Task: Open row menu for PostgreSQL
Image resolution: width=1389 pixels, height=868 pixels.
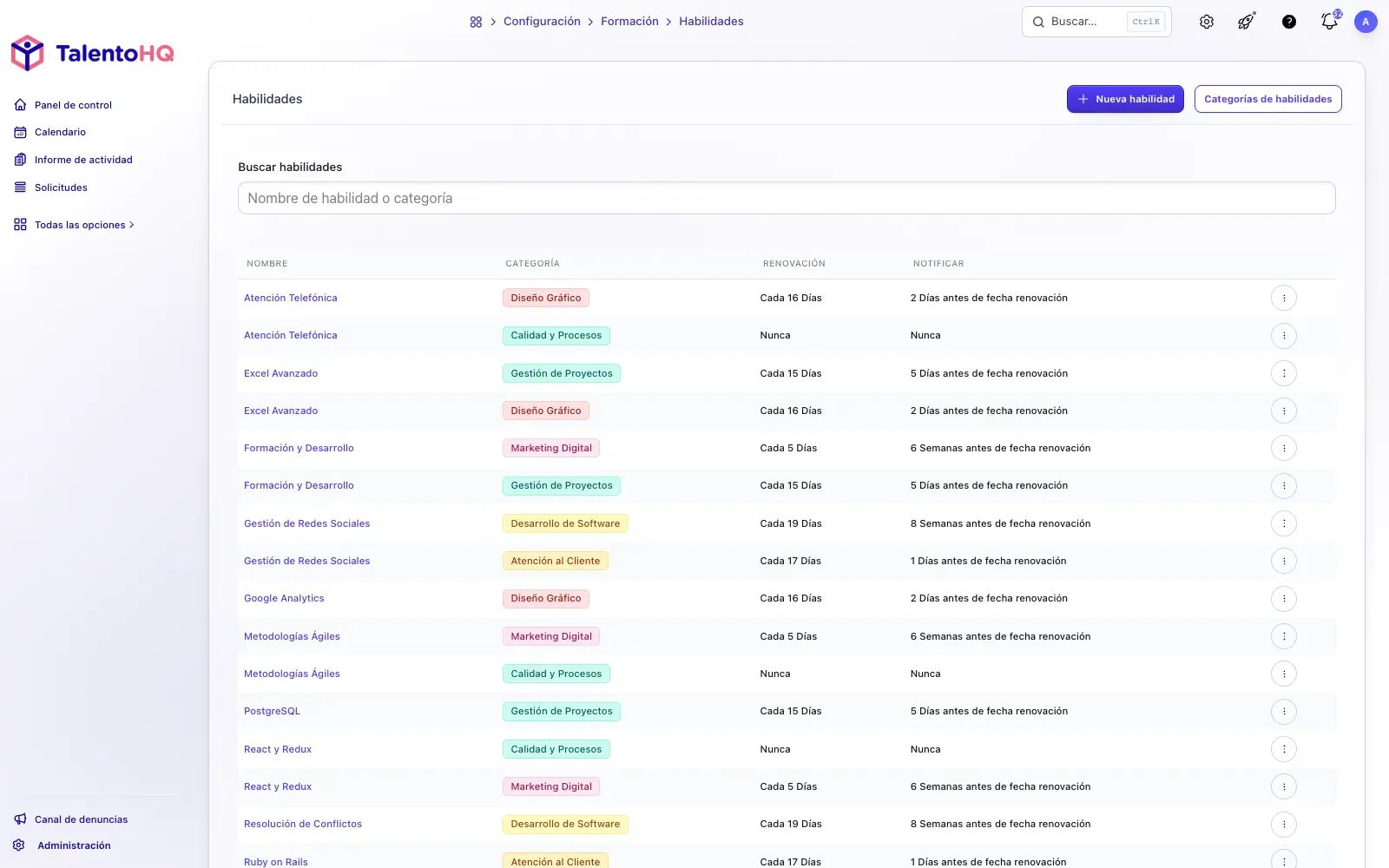Action: coord(1284,712)
